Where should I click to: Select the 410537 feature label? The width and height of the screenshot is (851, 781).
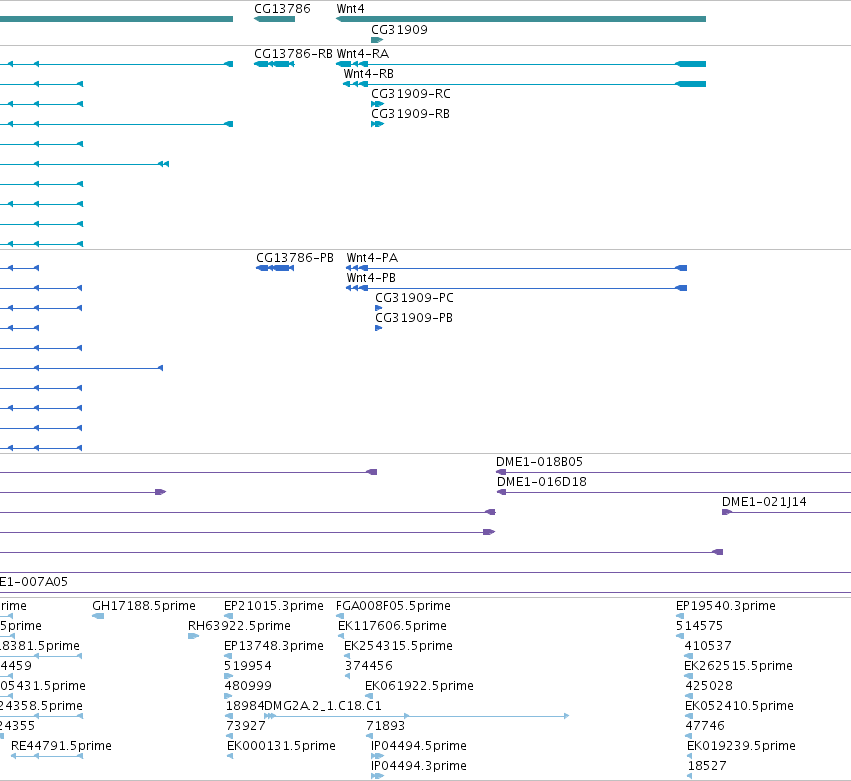(x=708, y=646)
